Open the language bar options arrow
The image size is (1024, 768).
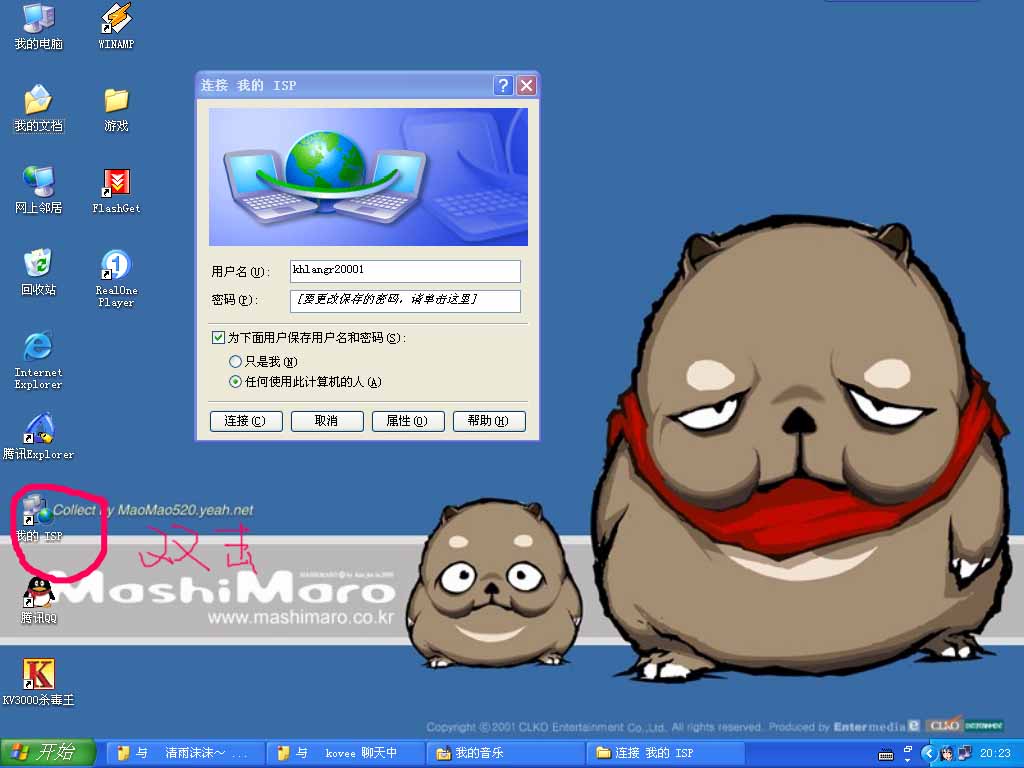tap(908, 760)
